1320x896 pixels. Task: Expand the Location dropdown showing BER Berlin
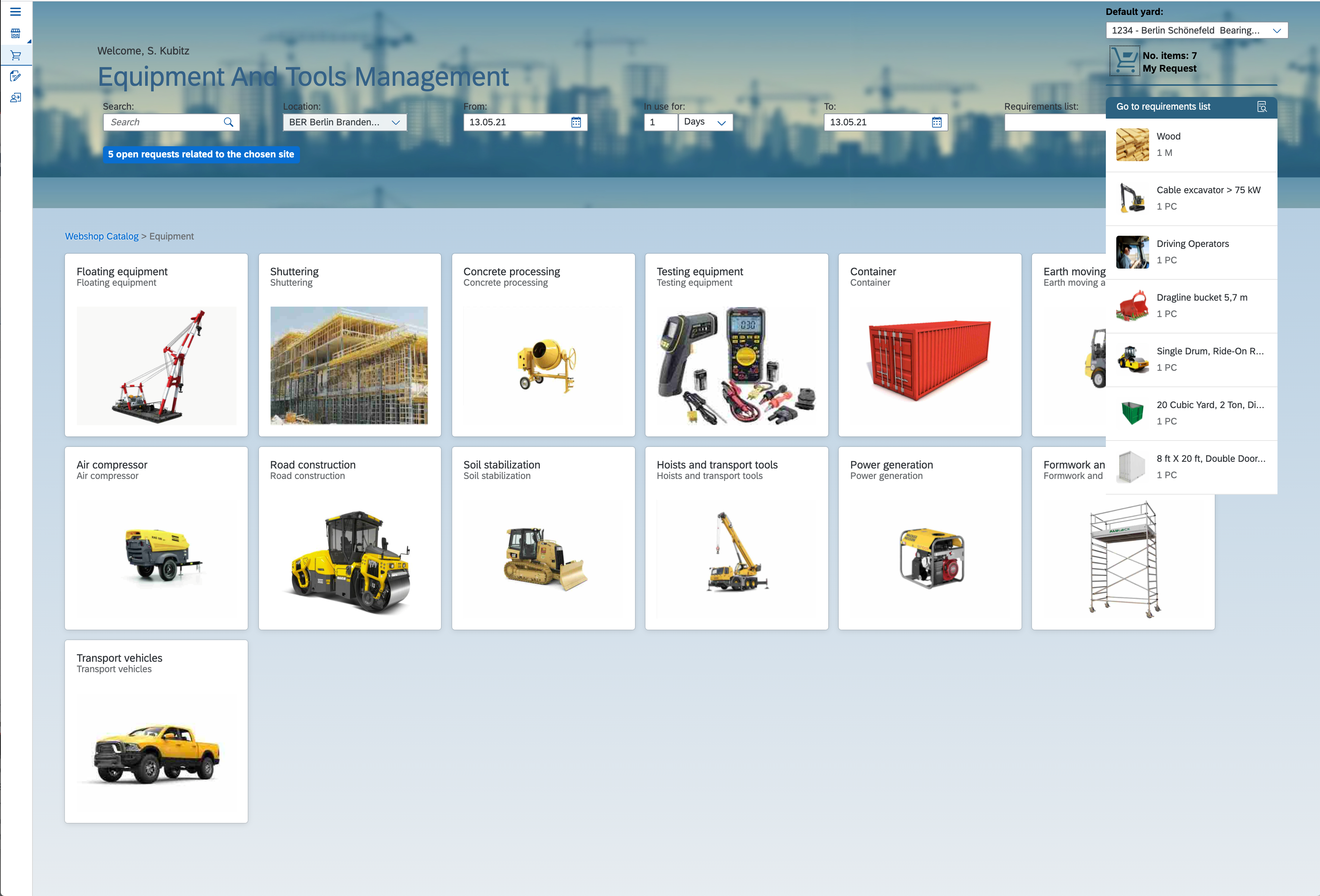coord(396,122)
